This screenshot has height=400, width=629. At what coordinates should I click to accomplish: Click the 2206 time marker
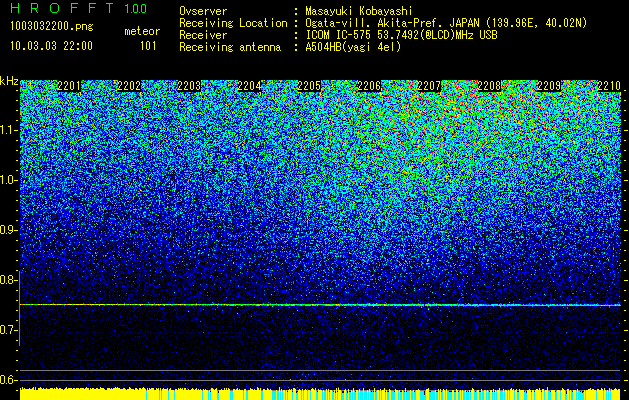pos(369,86)
